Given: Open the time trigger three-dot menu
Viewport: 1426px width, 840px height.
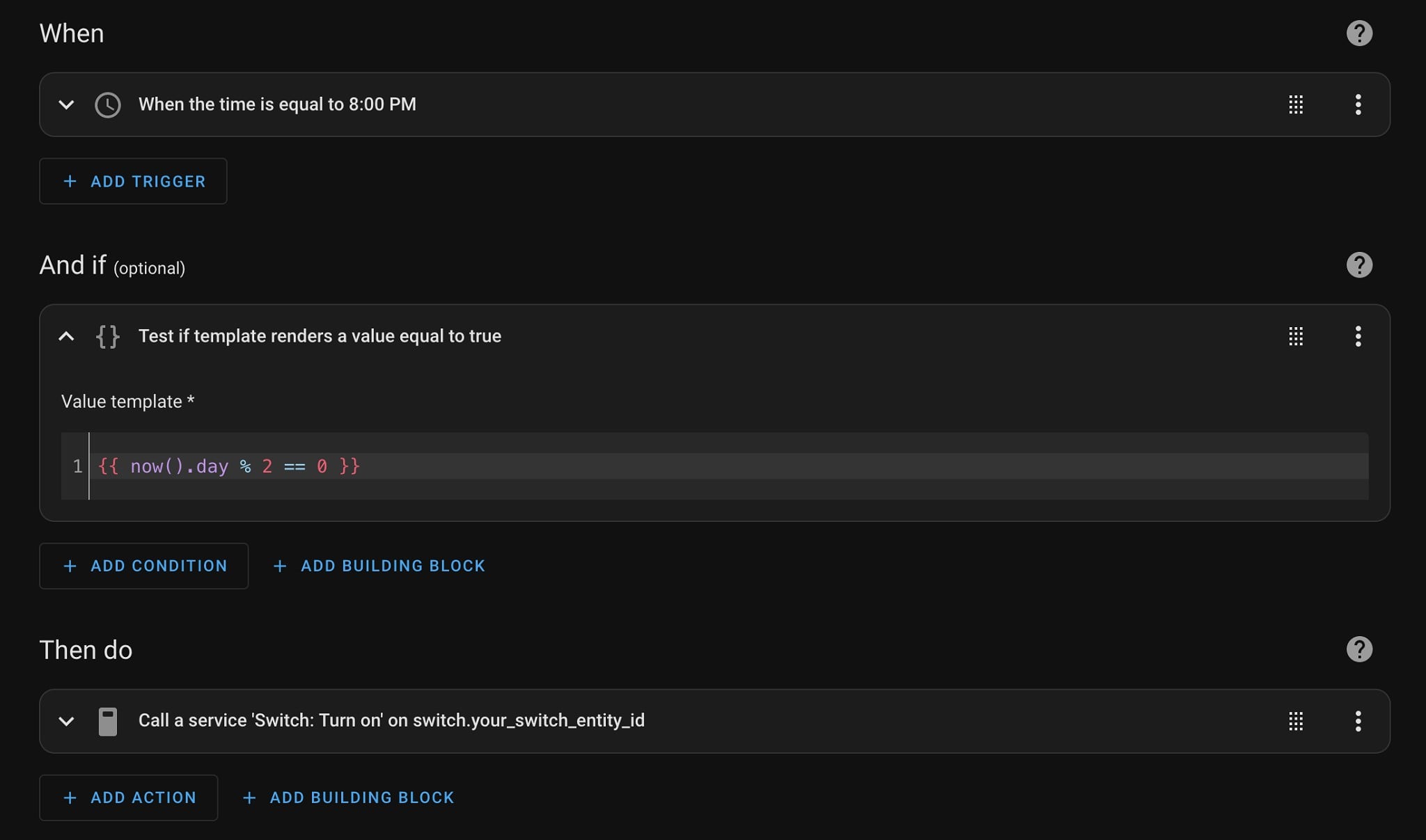Looking at the screenshot, I should point(1358,104).
